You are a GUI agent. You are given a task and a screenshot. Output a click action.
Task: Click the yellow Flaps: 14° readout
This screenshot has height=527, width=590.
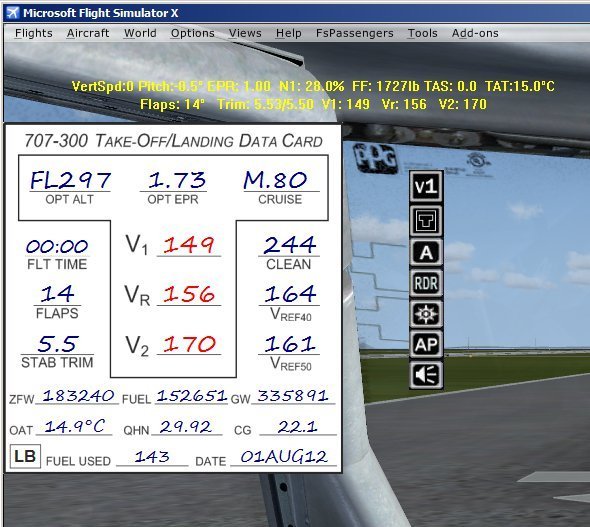point(173,104)
